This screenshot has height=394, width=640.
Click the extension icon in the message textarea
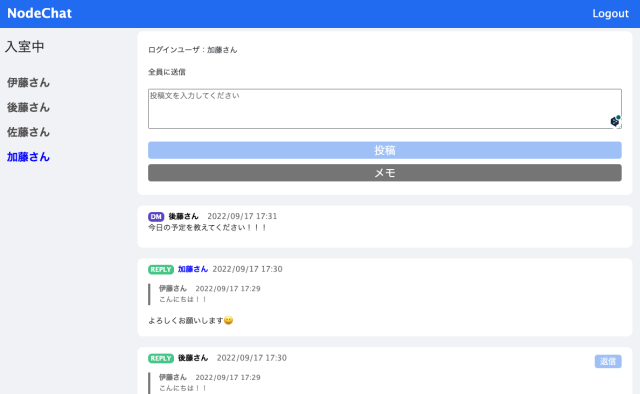[615, 121]
